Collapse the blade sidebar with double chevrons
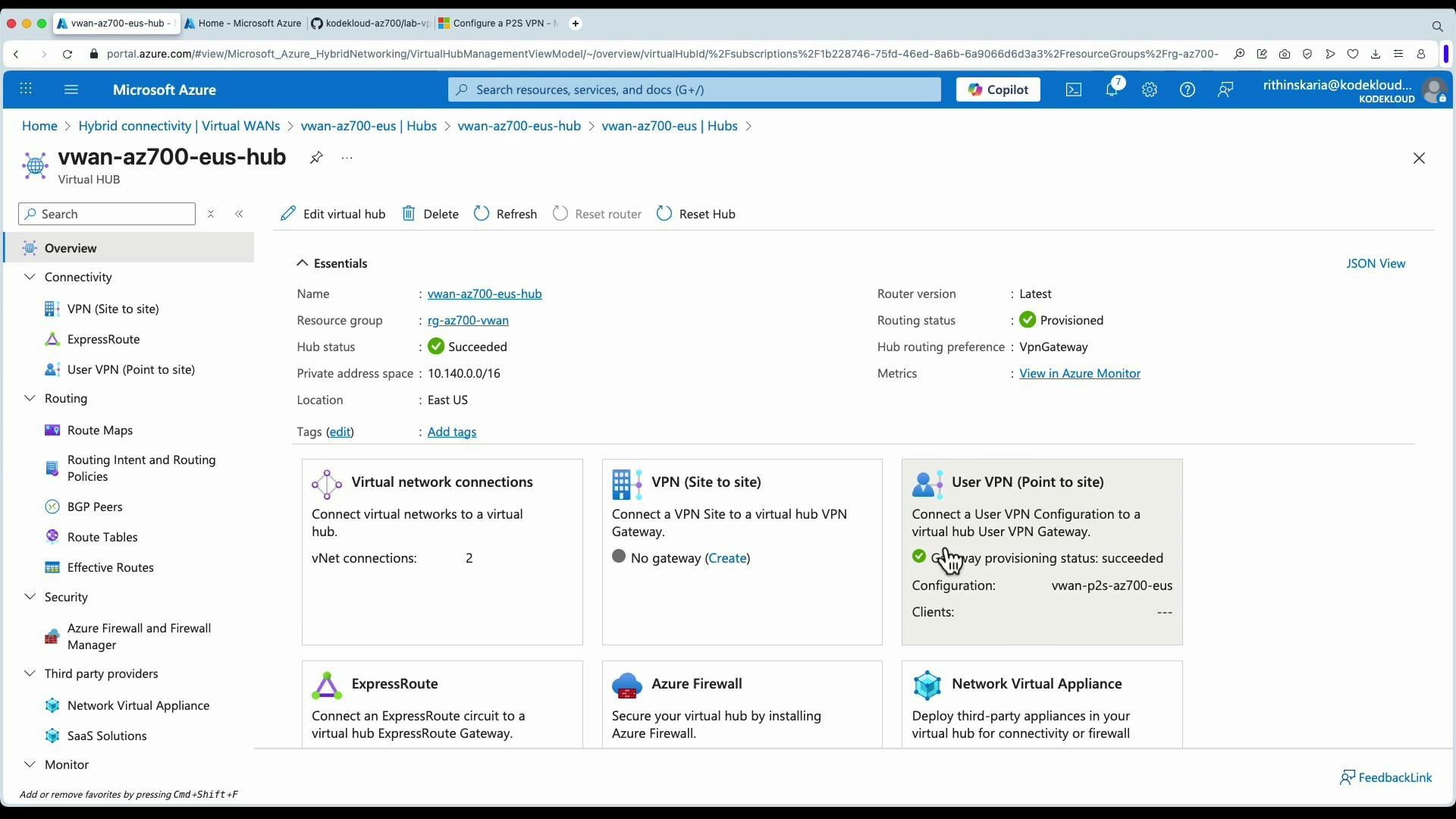This screenshot has width=1456, height=819. click(x=240, y=214)
